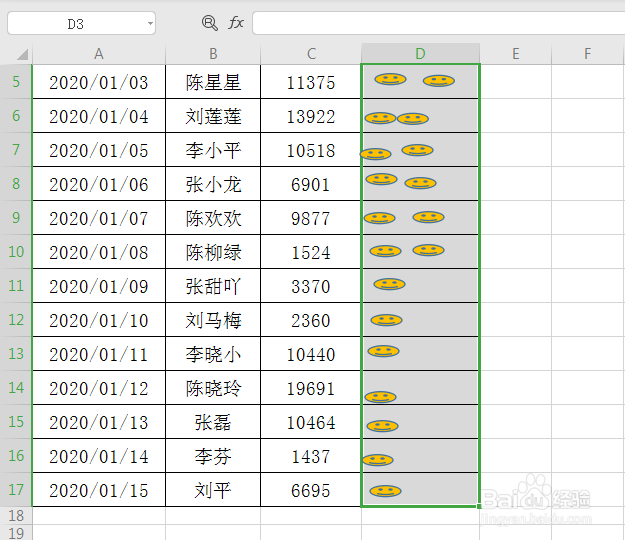625x540 pixels.
Task: Click the Select All corner triangle
Action: (23, 54)
